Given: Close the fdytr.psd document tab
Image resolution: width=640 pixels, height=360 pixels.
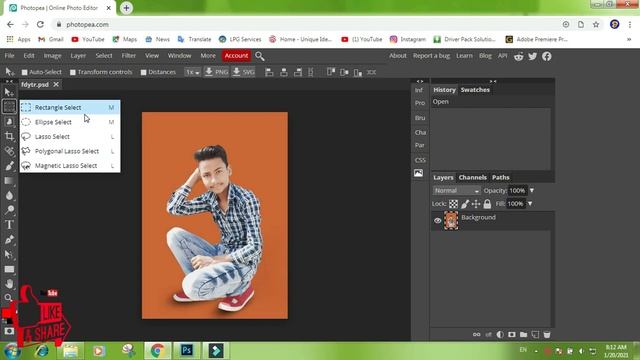Looking at the screenshot, I should coord(56,84).
